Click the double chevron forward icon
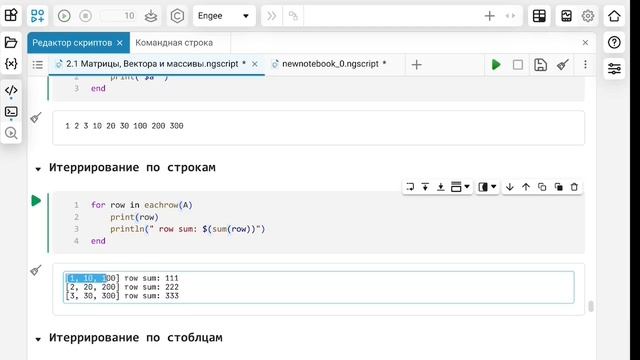 [271, 16]
